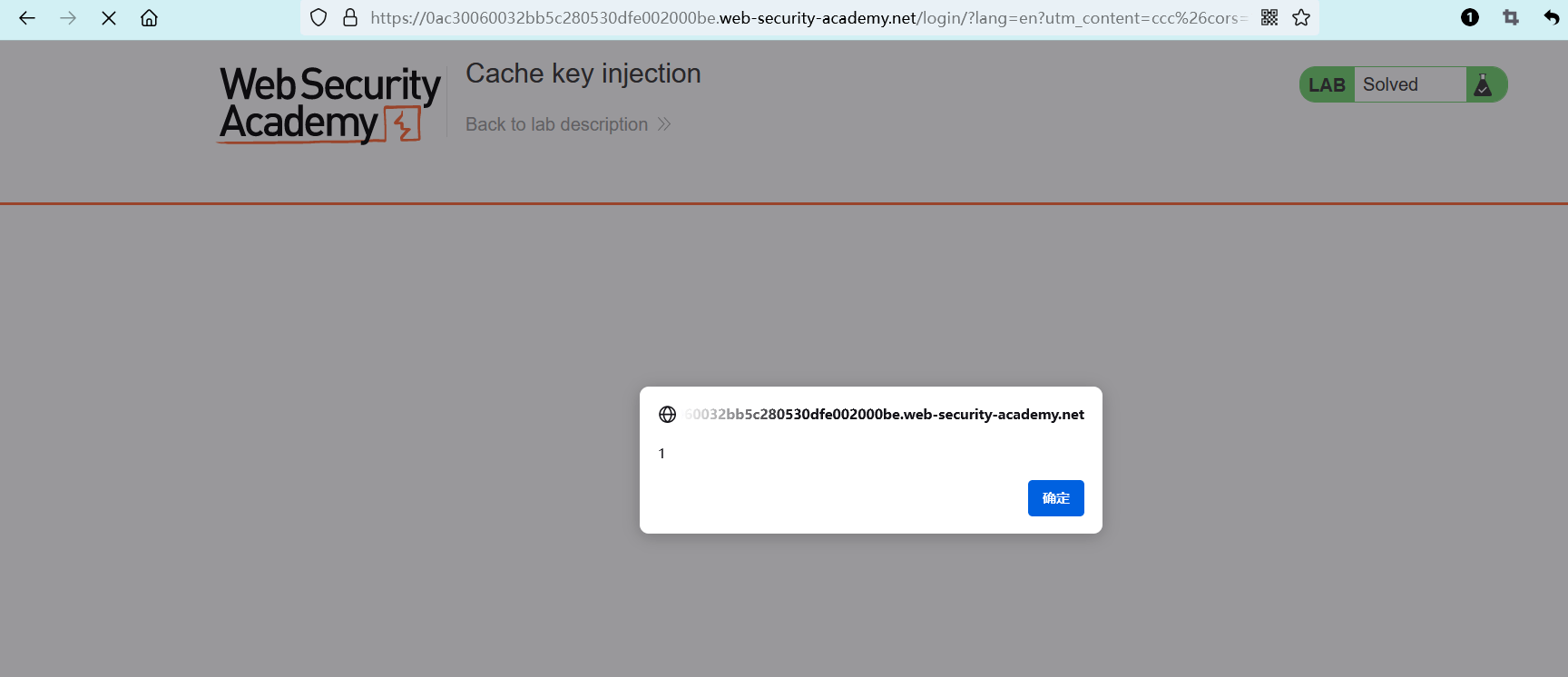1568x677 pixels.
Task: Go back to the previous page
Action: click(x=27, y=18)
